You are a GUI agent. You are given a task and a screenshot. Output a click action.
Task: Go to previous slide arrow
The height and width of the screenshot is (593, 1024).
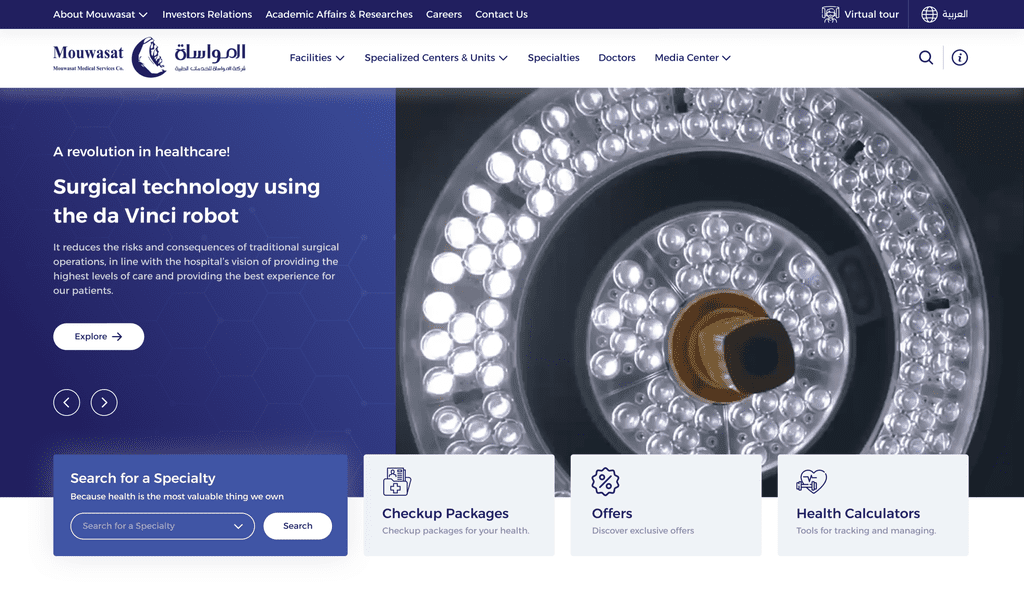pyautogui.click(x=67, y=402)
